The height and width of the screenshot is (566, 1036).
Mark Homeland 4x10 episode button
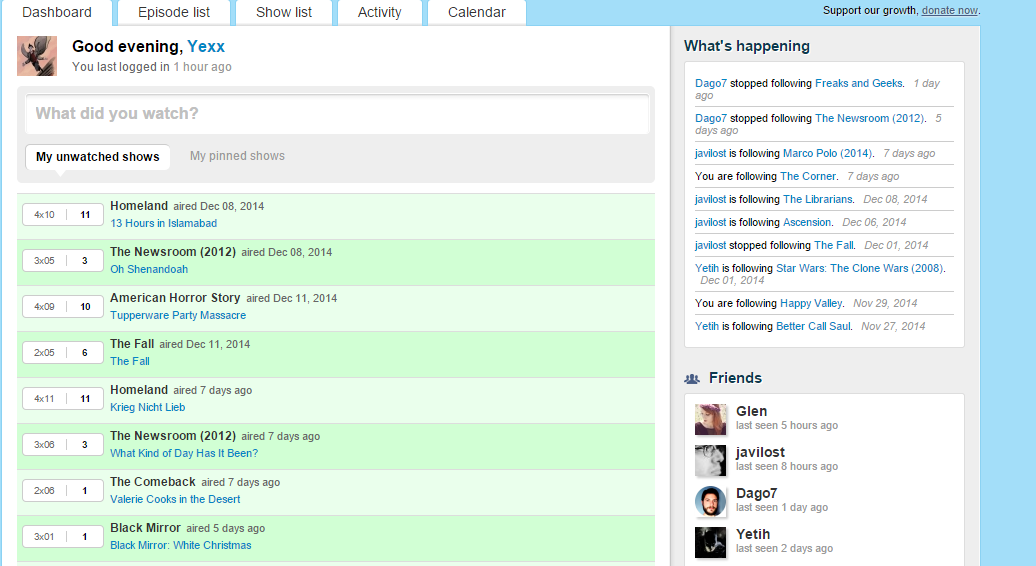44,215
